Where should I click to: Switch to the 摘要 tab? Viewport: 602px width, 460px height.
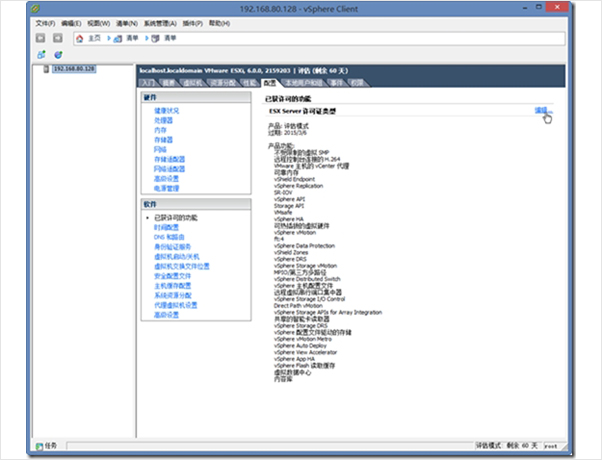coord(169,83)
